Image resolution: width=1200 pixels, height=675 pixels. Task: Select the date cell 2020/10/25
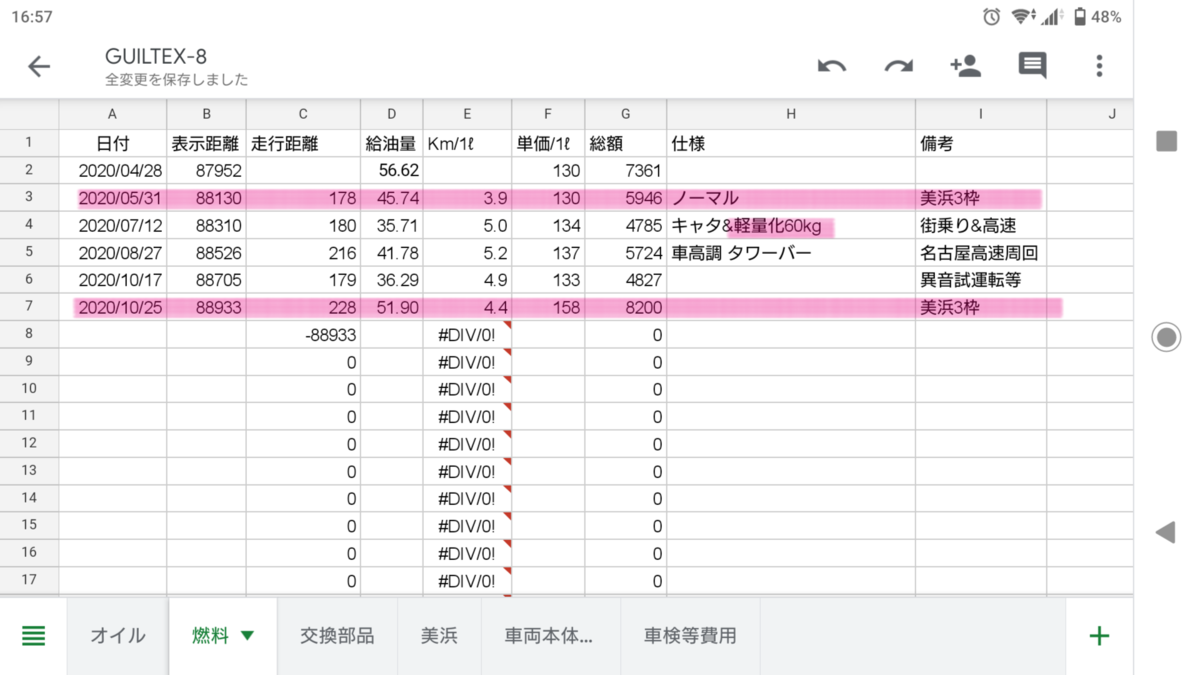(113, 308)
